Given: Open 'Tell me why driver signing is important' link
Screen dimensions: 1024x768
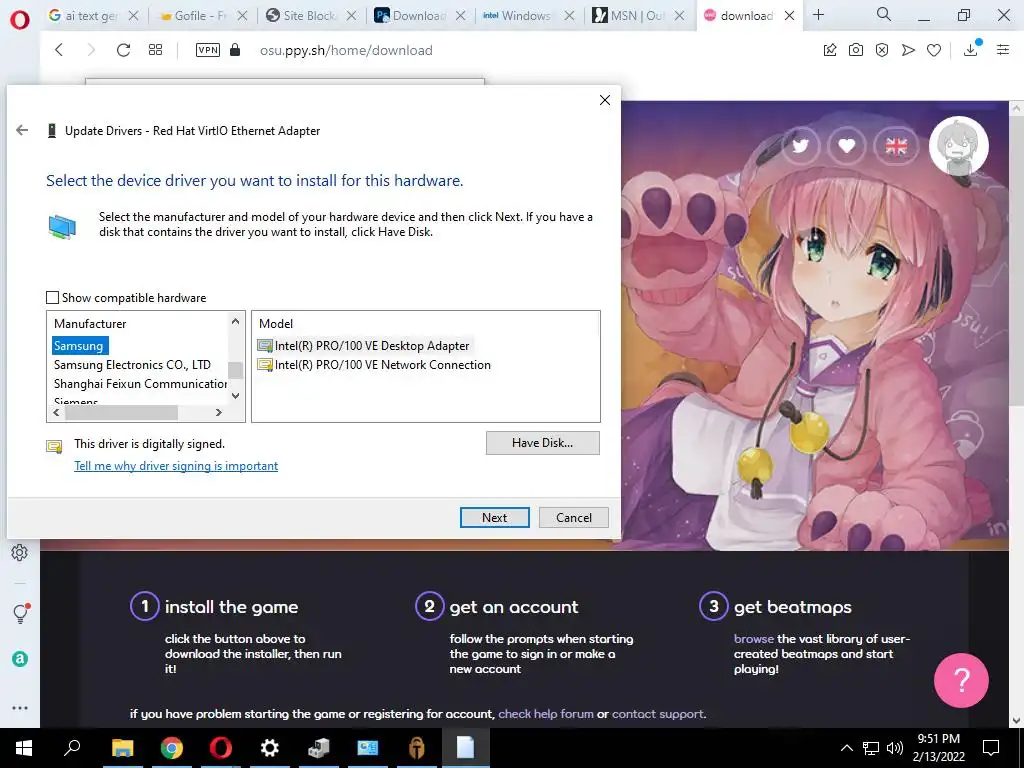Looking at the screenshot, I should pyautogui.click(x=176, y=466).
